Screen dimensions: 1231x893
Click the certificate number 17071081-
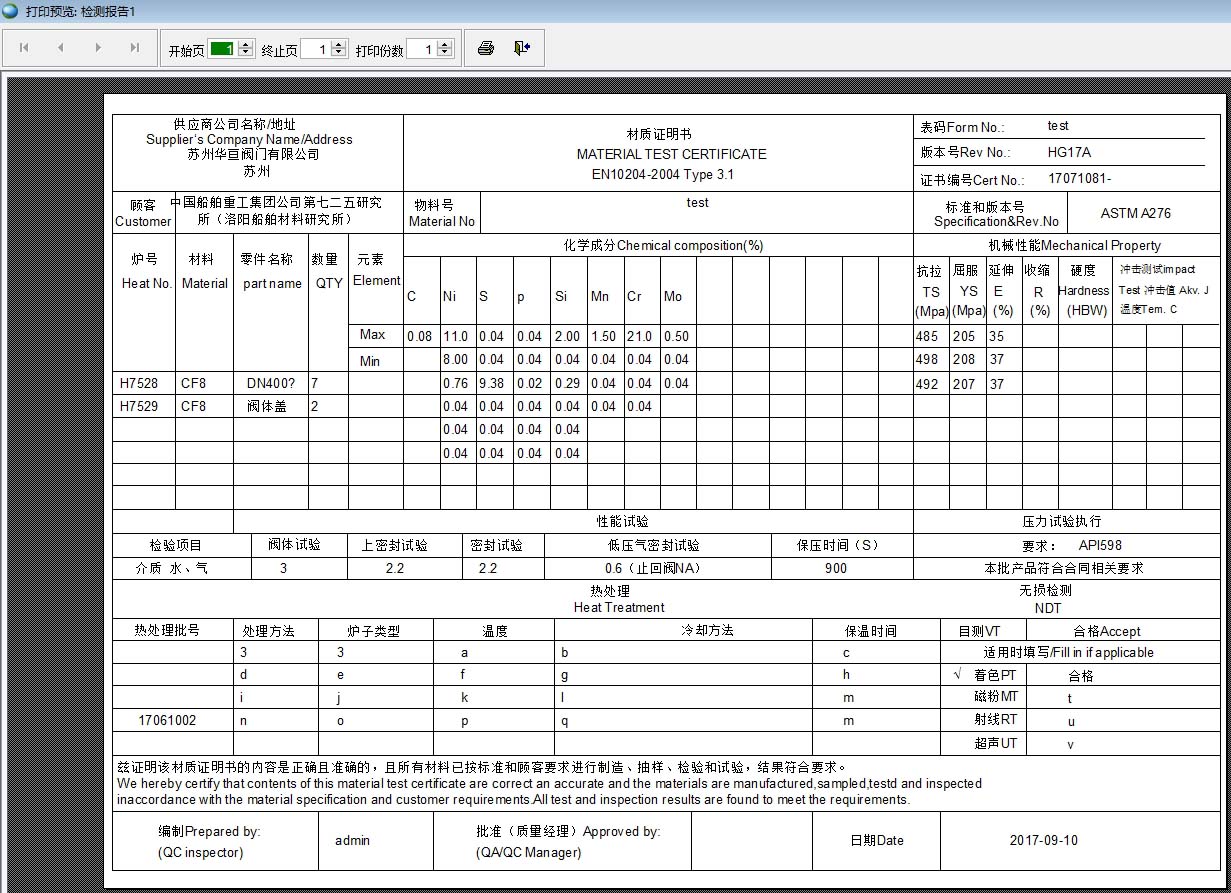point(1079,179)
